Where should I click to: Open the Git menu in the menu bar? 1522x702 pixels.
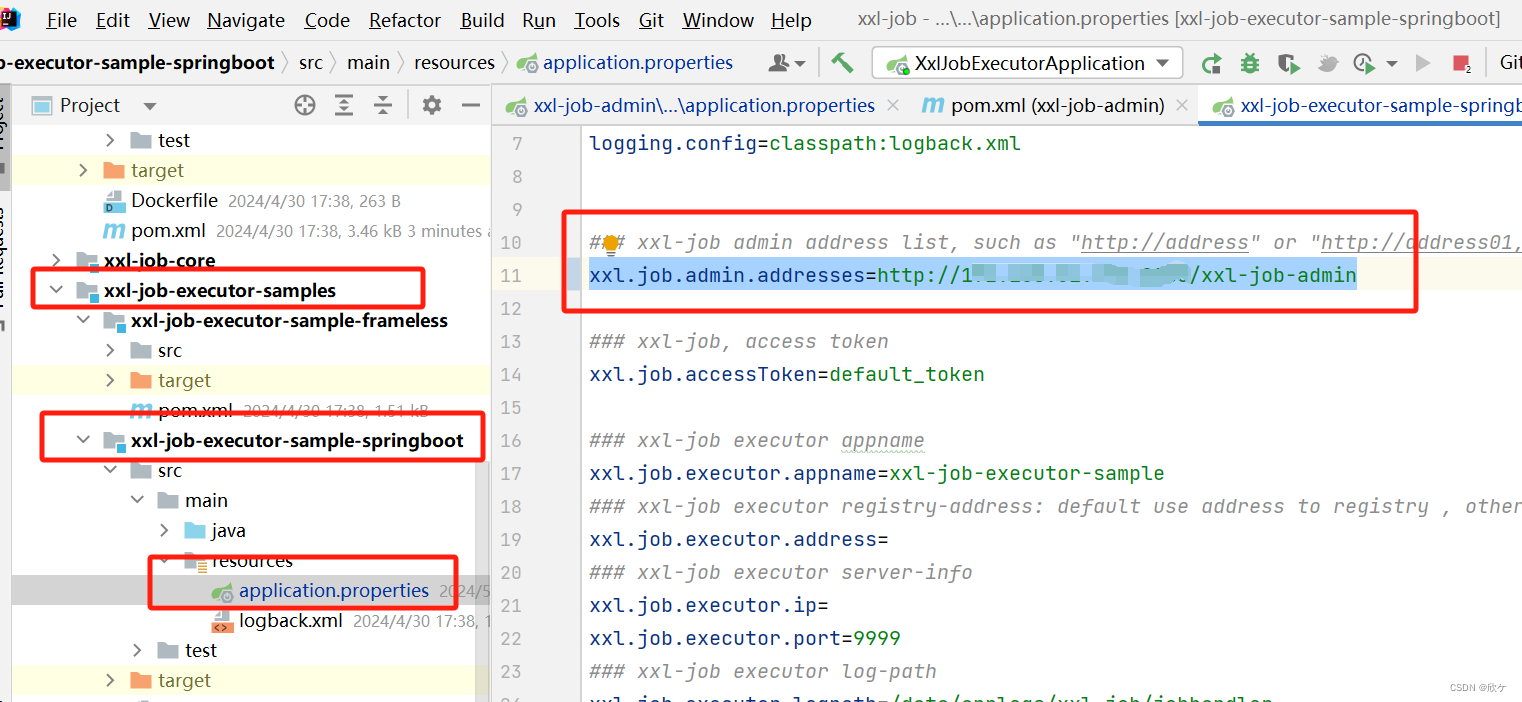click(650, 20)
